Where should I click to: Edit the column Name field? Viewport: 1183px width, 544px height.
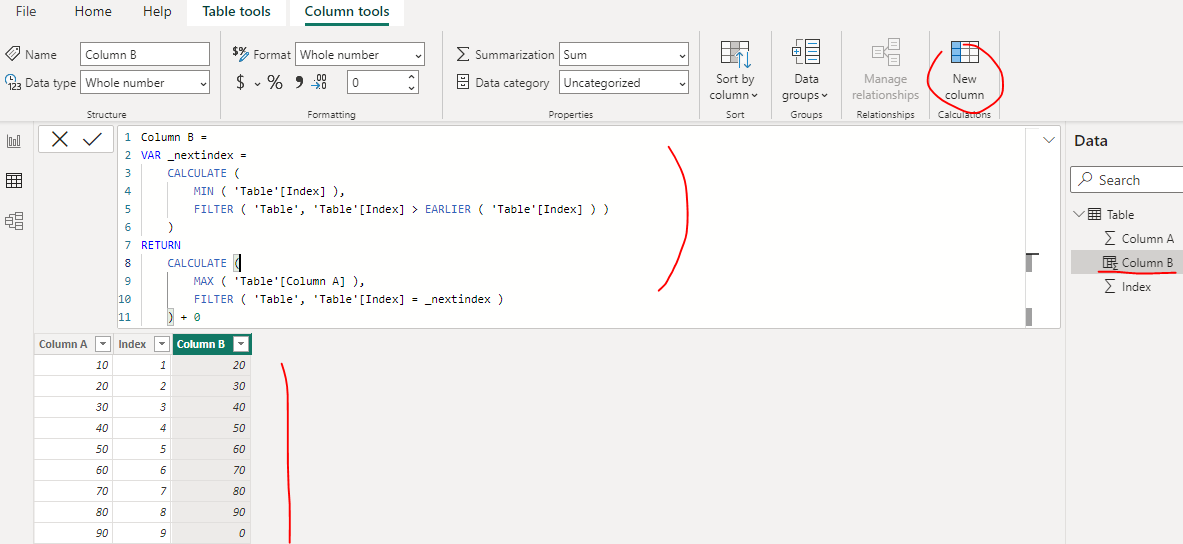tap(145, 54)
